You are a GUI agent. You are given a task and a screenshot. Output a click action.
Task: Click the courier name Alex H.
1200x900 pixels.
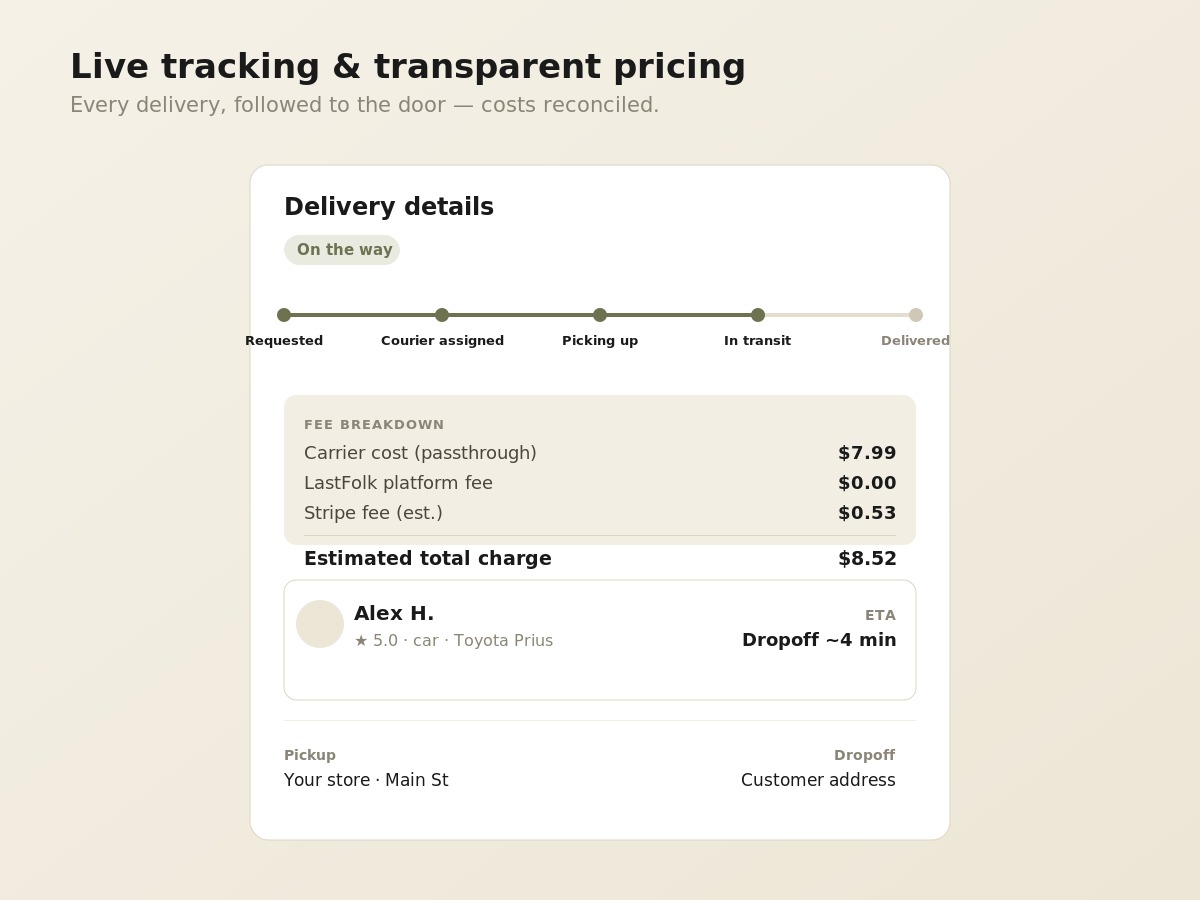click(x=394, y=613)
